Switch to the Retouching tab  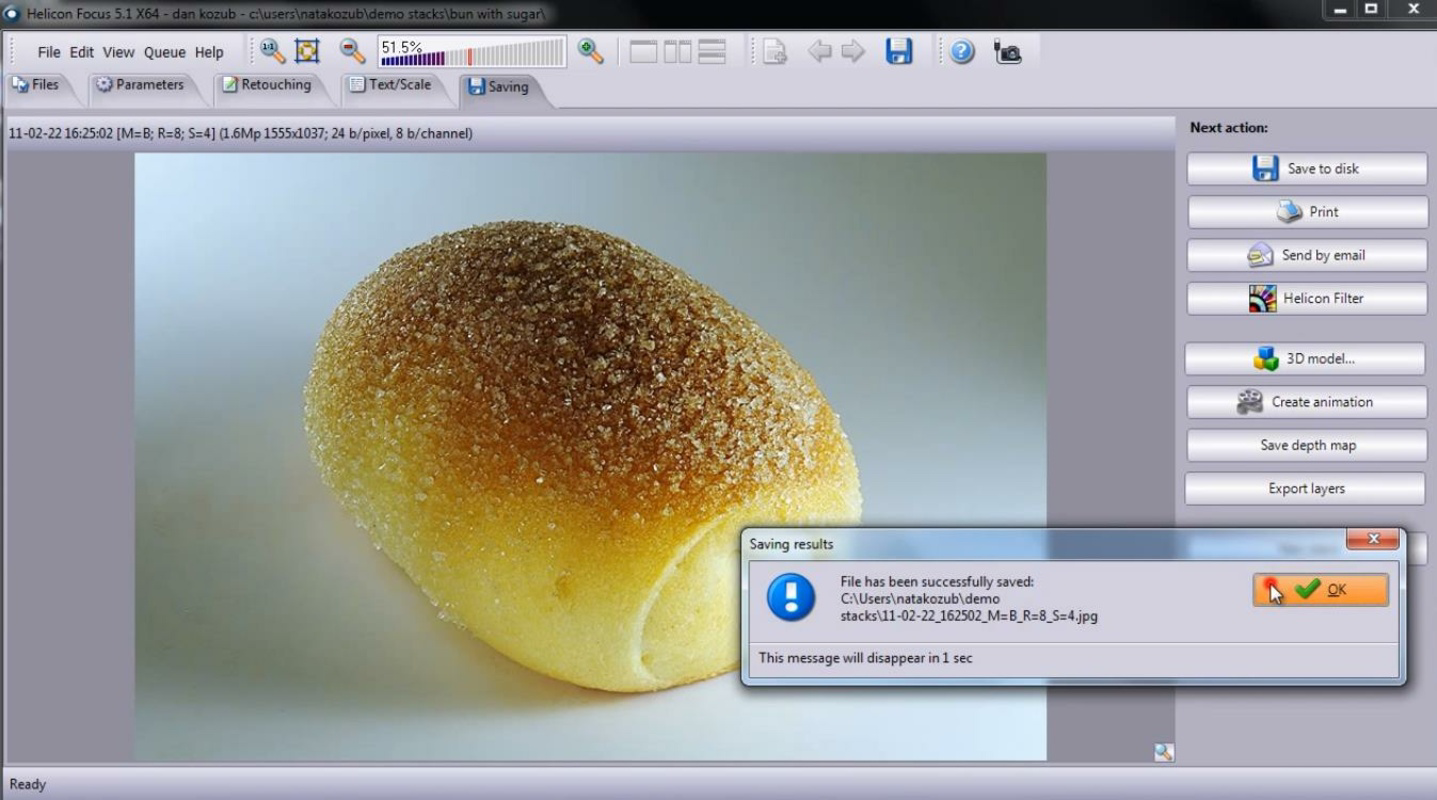pos(274,86)
